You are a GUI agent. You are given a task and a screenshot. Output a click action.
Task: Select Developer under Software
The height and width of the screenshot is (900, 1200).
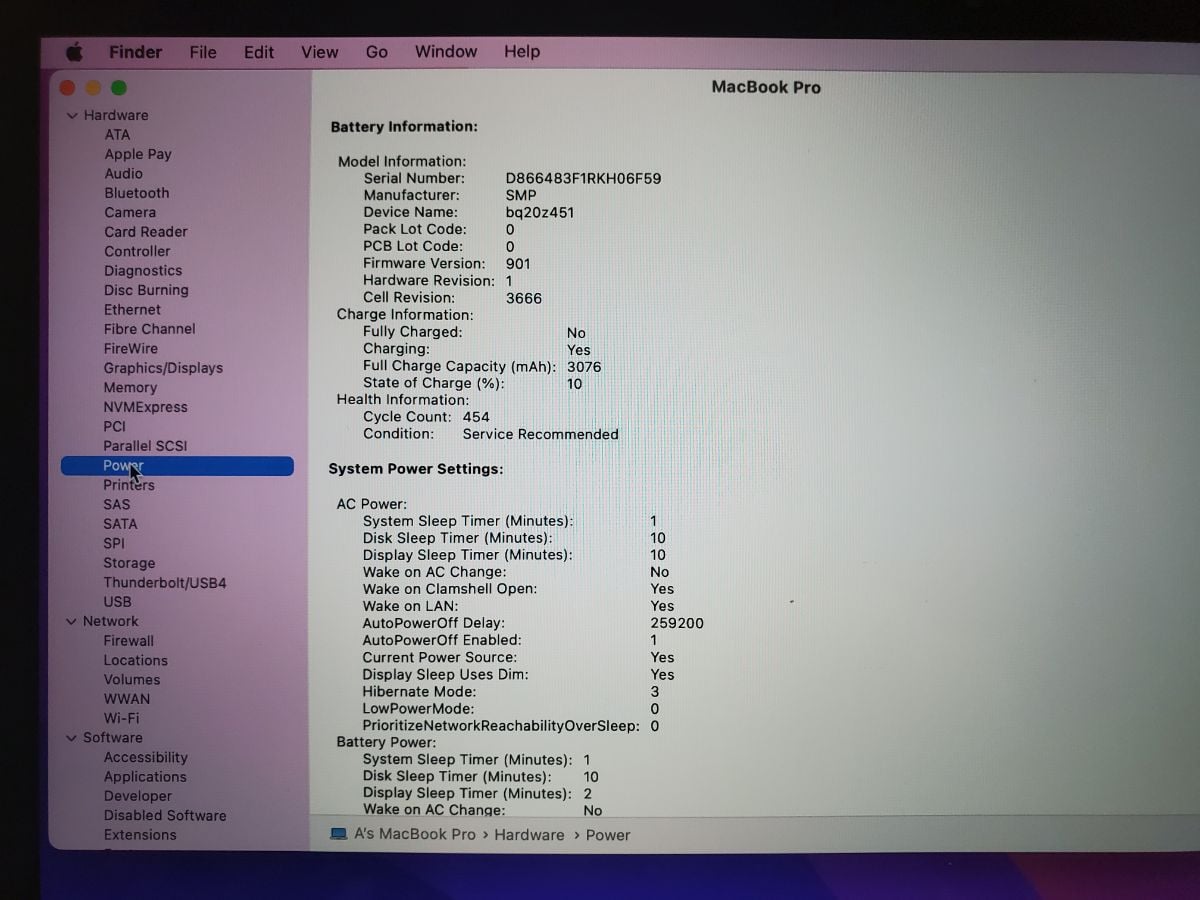pyautogui.click(x=138, y=797)
